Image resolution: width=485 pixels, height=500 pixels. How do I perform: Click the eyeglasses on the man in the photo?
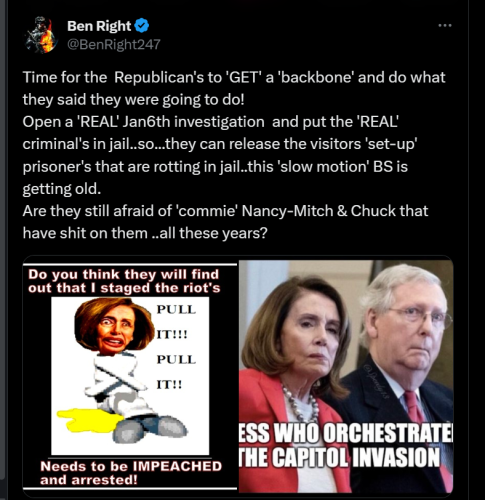tap(420, 315)
